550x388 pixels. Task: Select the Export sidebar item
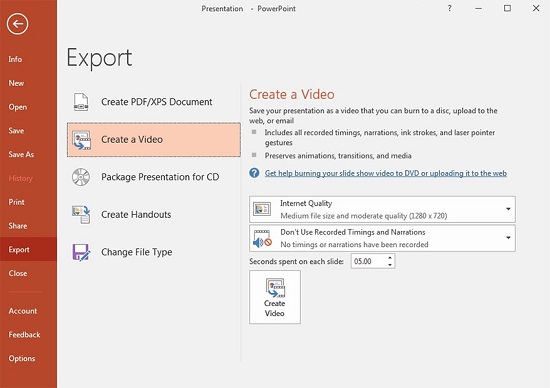click(x=28, y=249)
